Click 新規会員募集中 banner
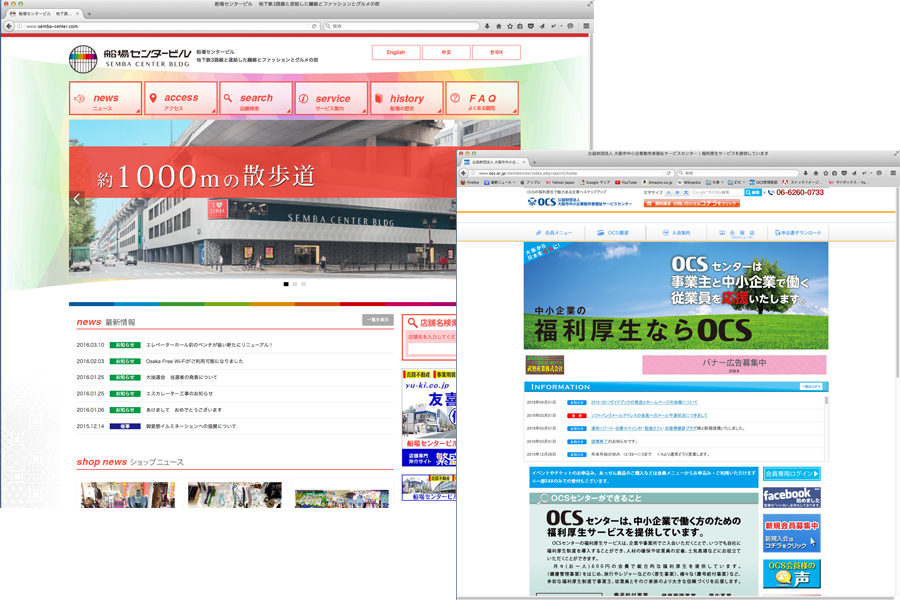900x600 pixels. 792,533
